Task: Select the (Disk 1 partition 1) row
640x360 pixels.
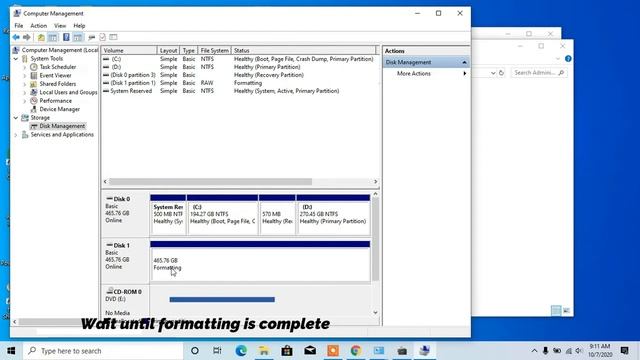Action: pyautogui.click(x=238, y=83)
